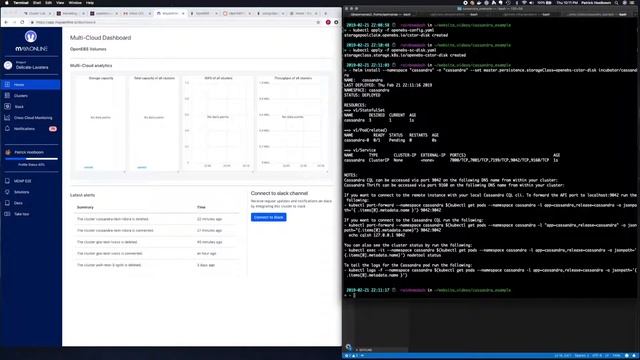
Task: Click the terminal prompt at the bottom
Action: pos(350,295)
